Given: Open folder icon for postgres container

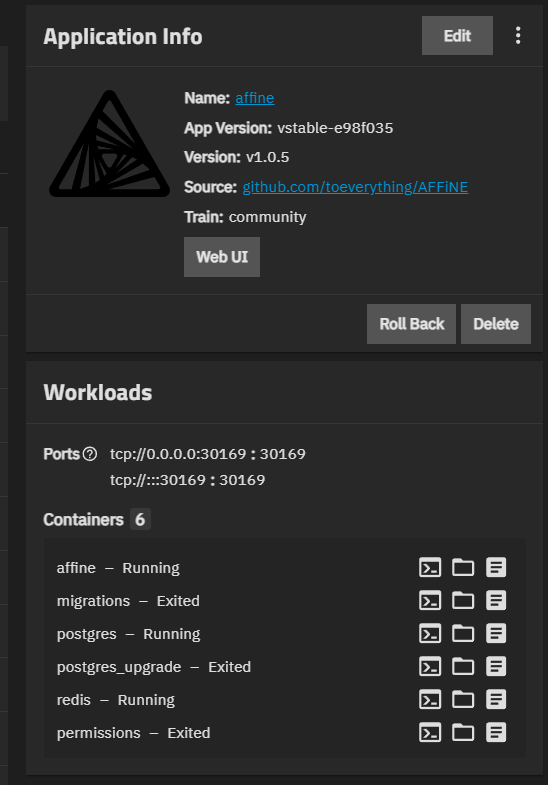Looking at the screenshot, I should pyautogui.click(x=463, y=634).
